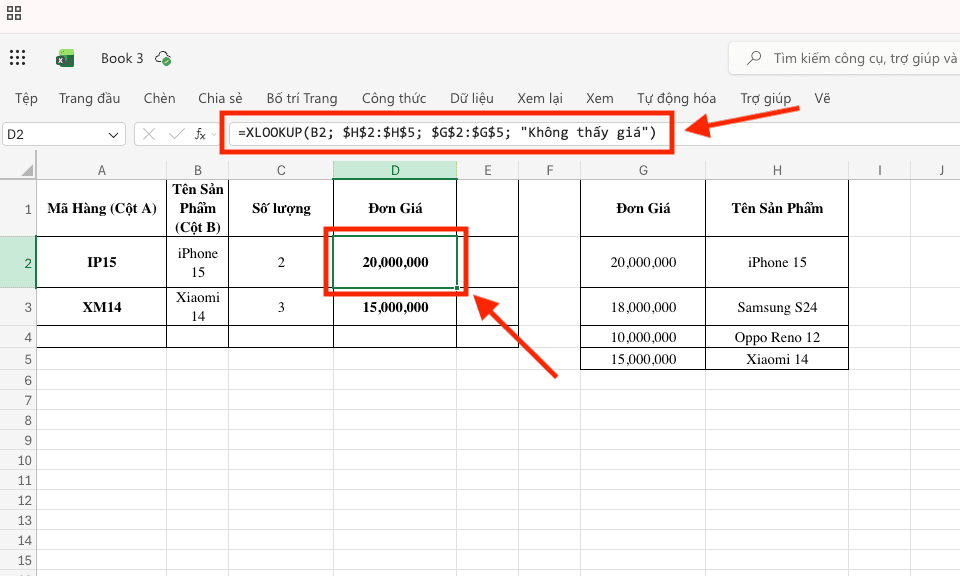Select the iPhone 15 cell in column H
The width and height of the screenshot is (960, 576).
pyautogui.click(x=777, y=262)
